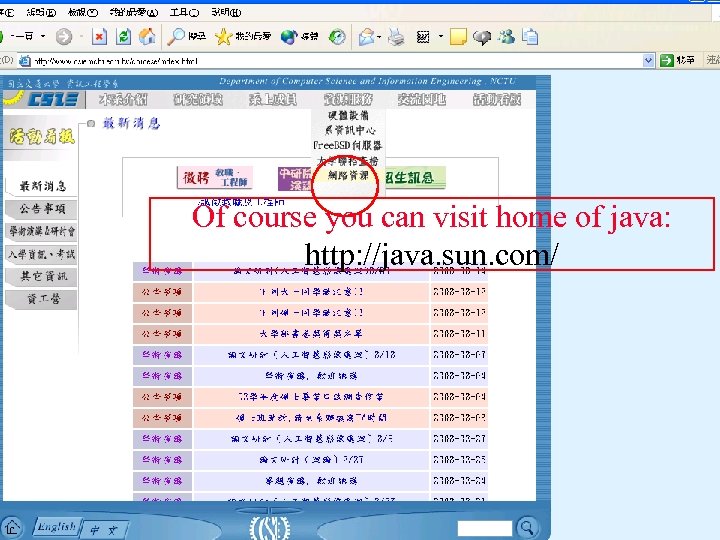Go to browser Home page icon
Viewport: 720px width, 540px height.
pos(147,36)
